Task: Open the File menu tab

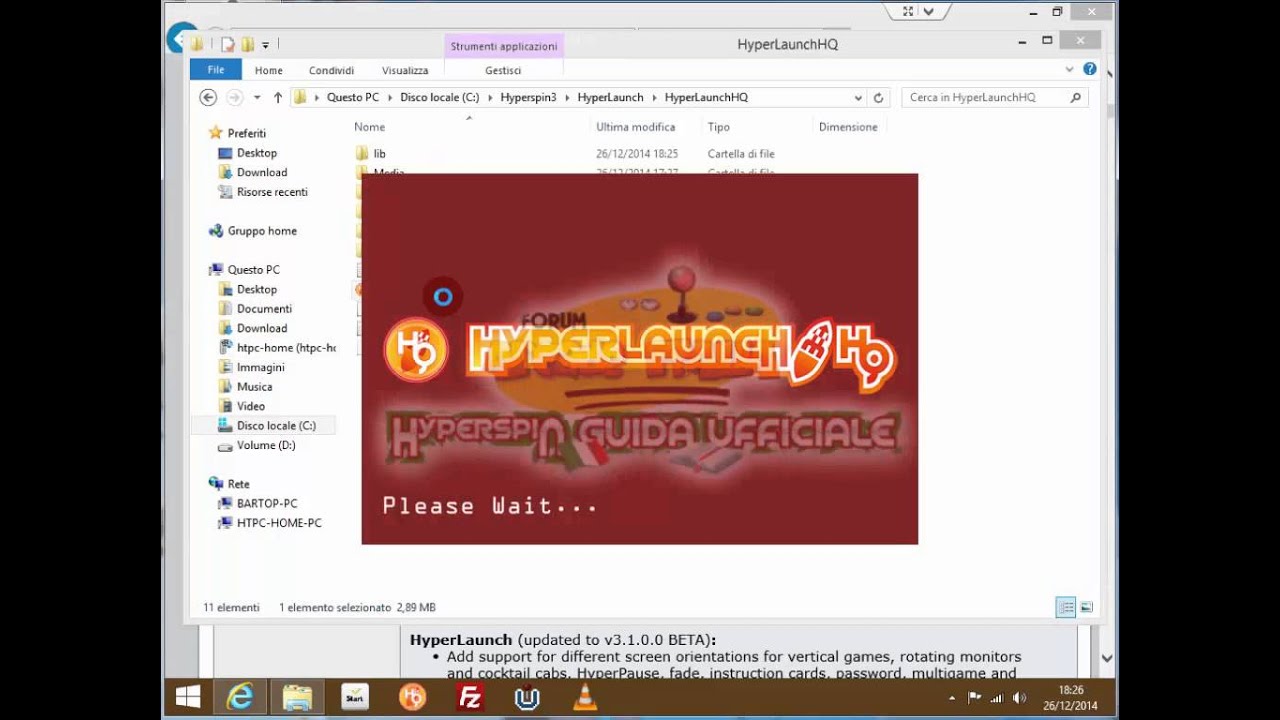Action: (x=215, y=70)
